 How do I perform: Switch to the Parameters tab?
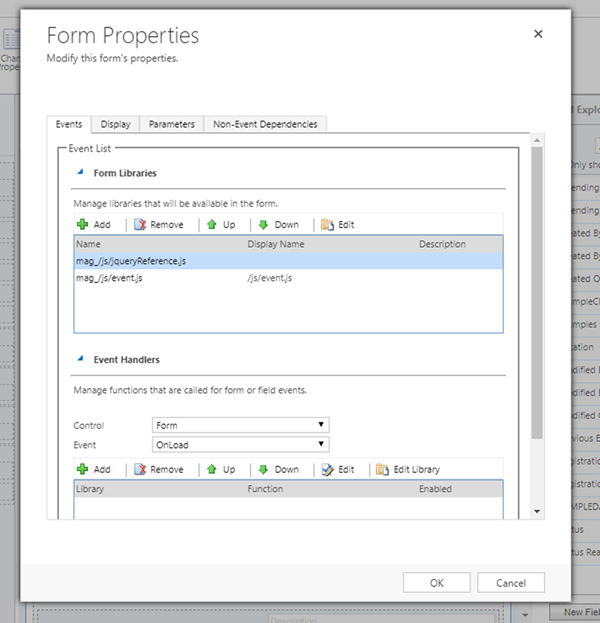[171, 124]
